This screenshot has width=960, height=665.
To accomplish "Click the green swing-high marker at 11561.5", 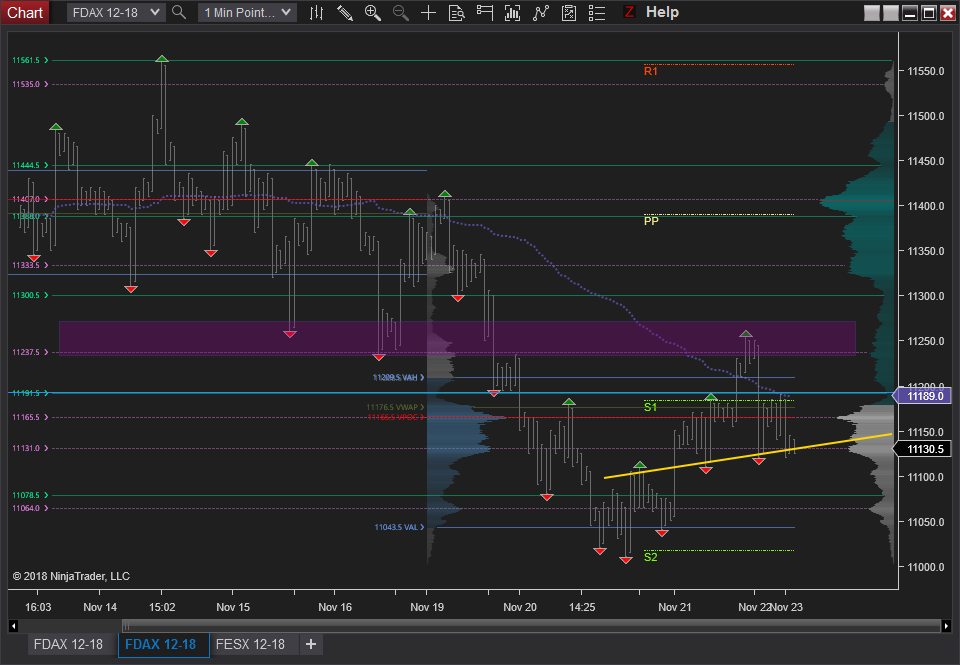I will point(162,59).
